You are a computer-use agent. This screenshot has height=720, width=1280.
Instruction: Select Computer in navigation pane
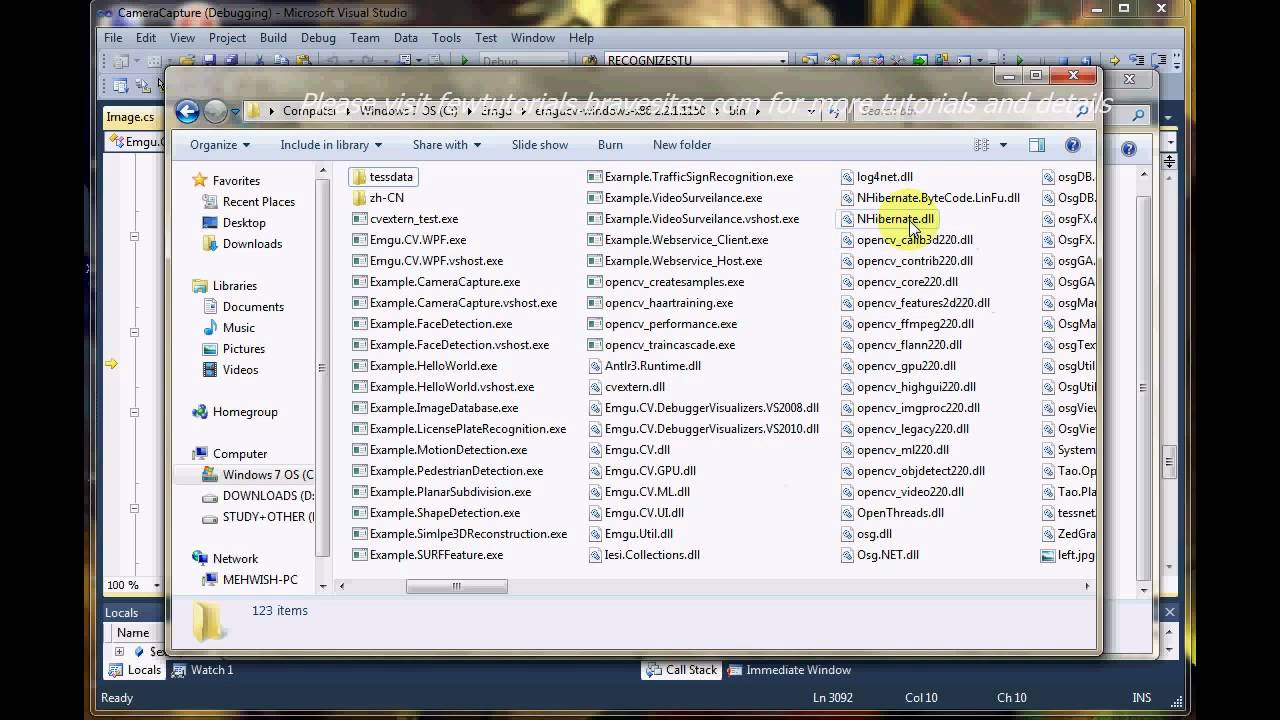(x=229, y=454)
